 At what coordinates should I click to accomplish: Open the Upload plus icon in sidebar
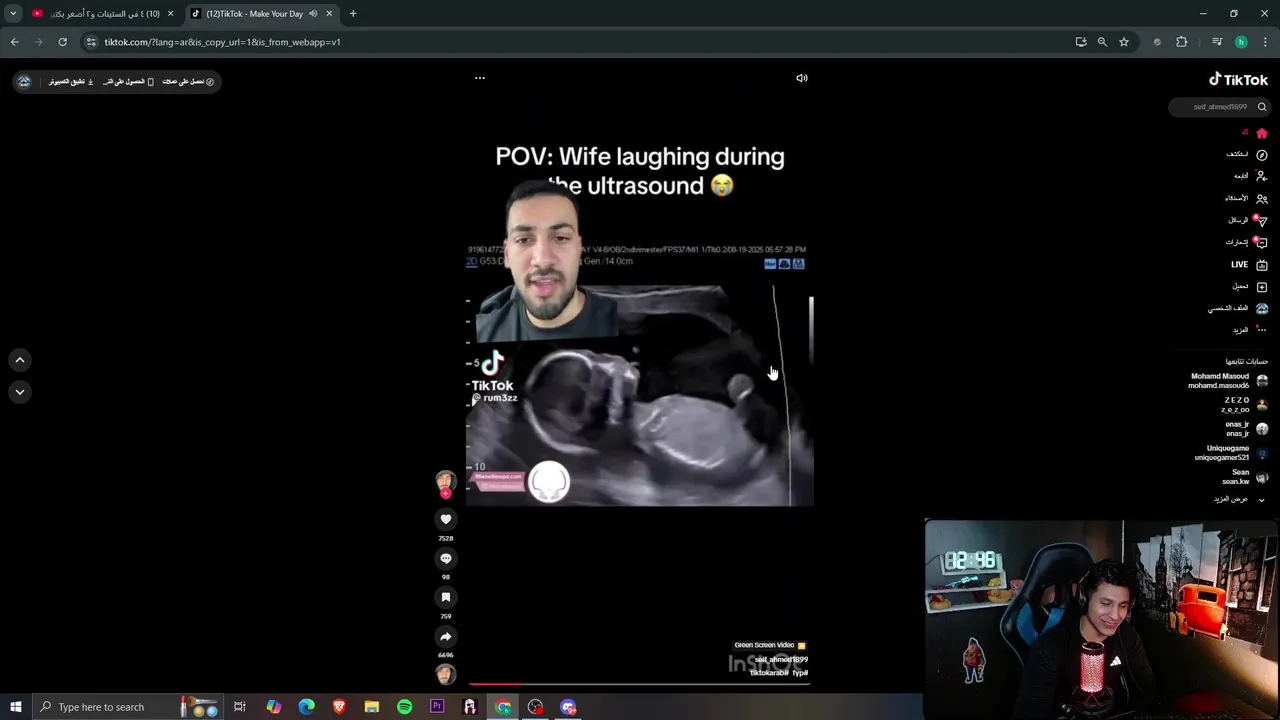(1262, 286)
